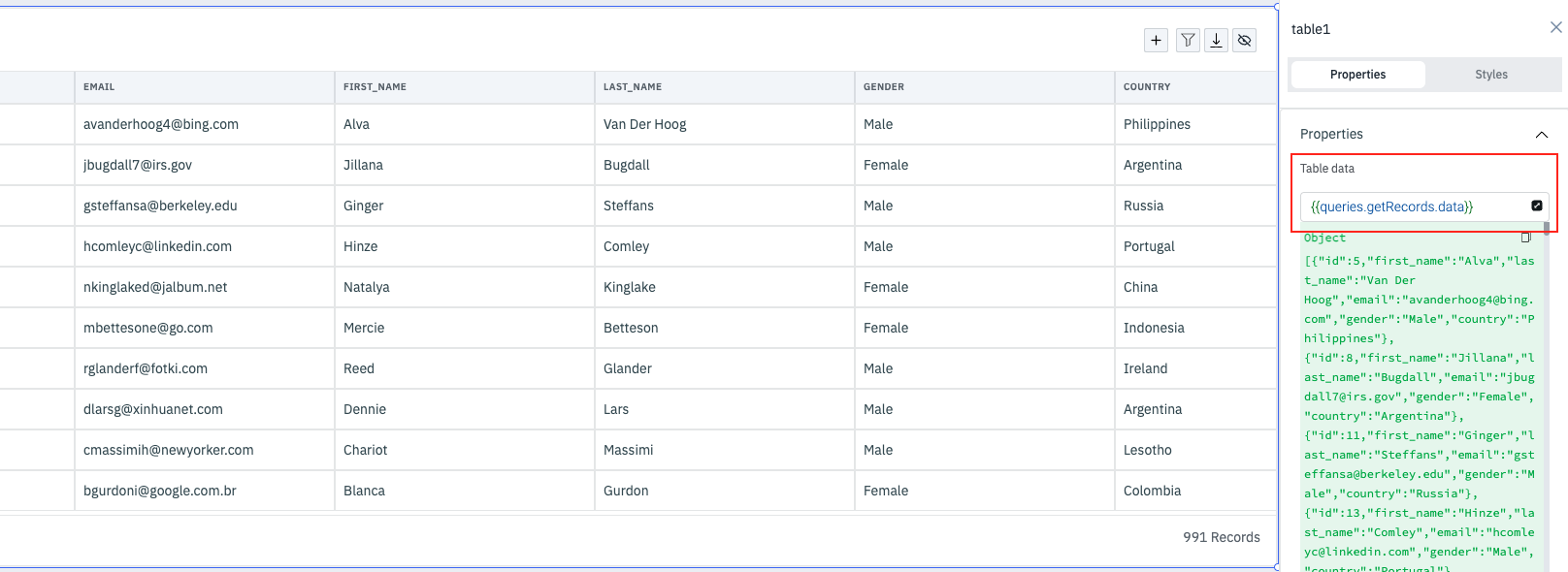The height and width of the screenshot is (572, 1568).
Task: Click the GENDER column header
Action: 884,87
